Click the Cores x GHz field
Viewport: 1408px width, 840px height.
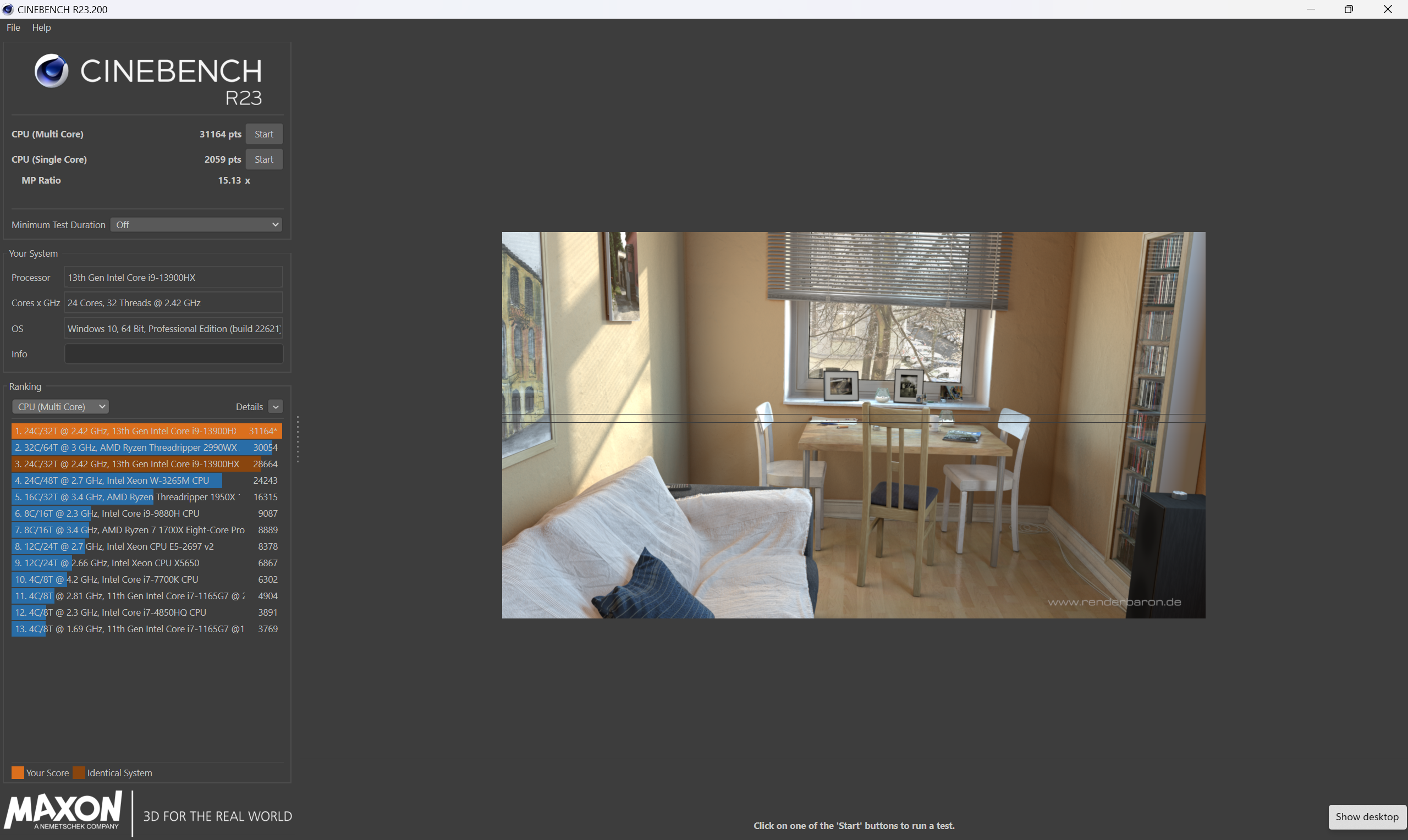click(173, 303)
